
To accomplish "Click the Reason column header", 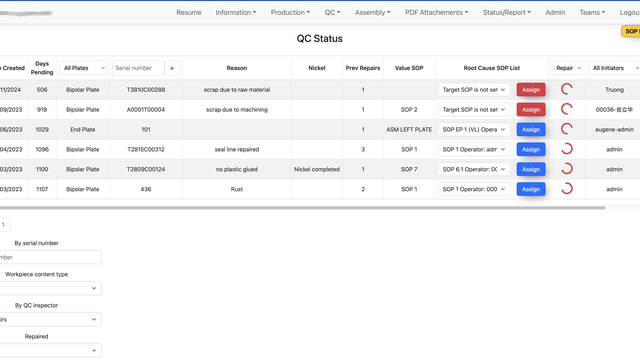I will 237,68.
